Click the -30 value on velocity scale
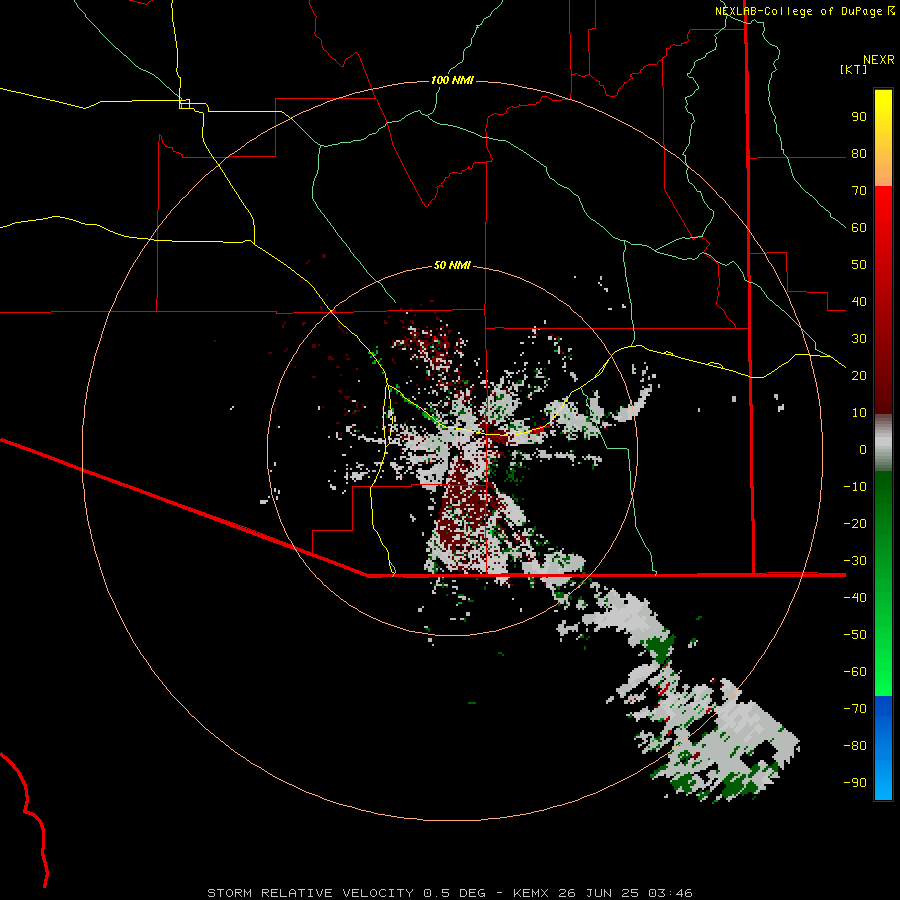 click(855, 561)
